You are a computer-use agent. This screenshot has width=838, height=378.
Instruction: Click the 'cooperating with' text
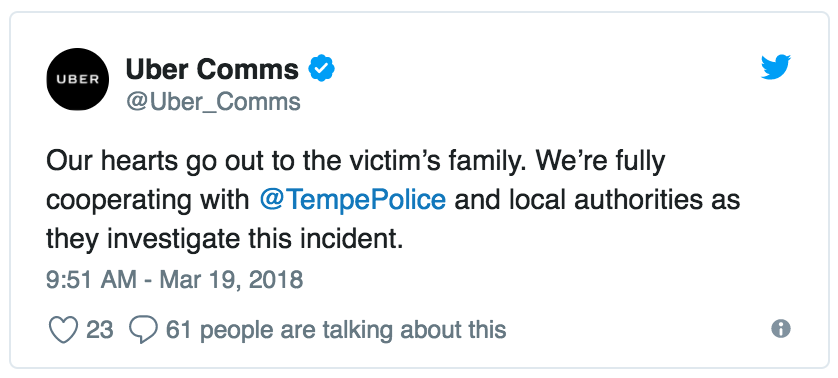point(148,201)
